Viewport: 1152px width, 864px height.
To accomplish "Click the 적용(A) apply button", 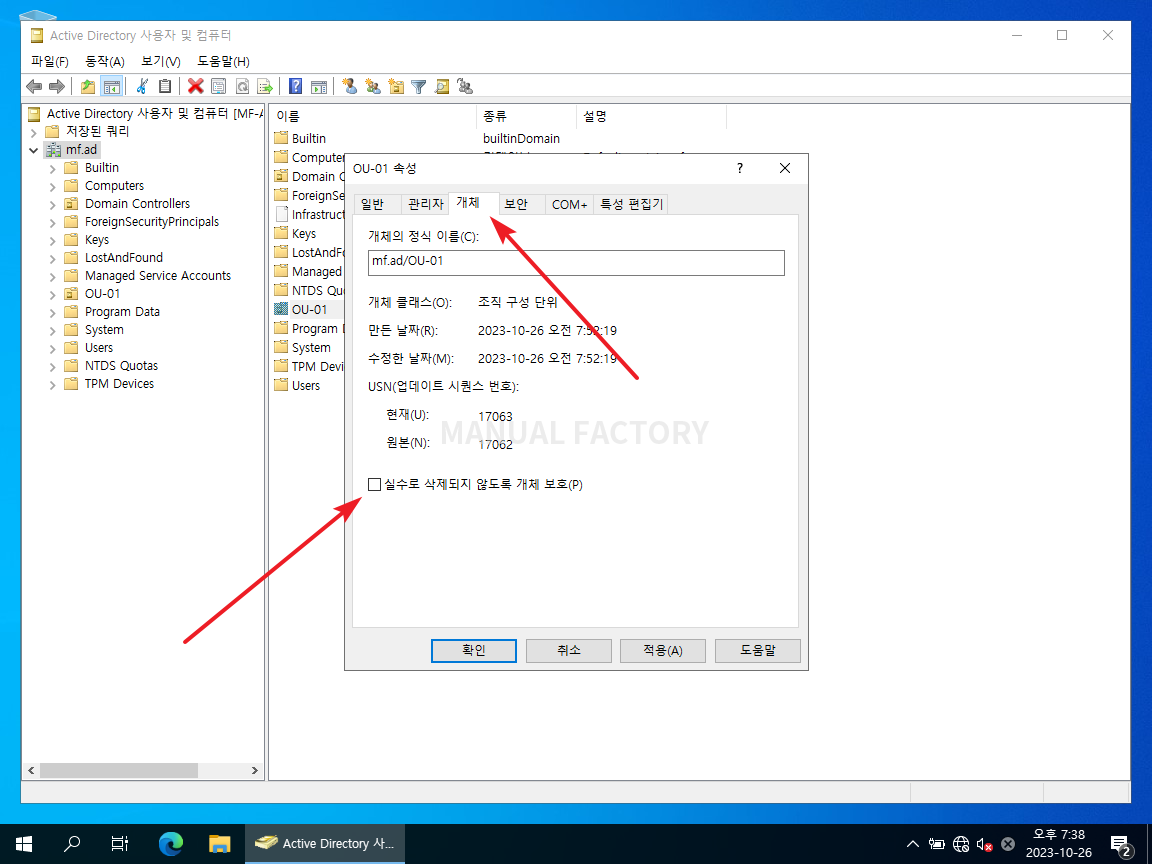I will (663, 650).
